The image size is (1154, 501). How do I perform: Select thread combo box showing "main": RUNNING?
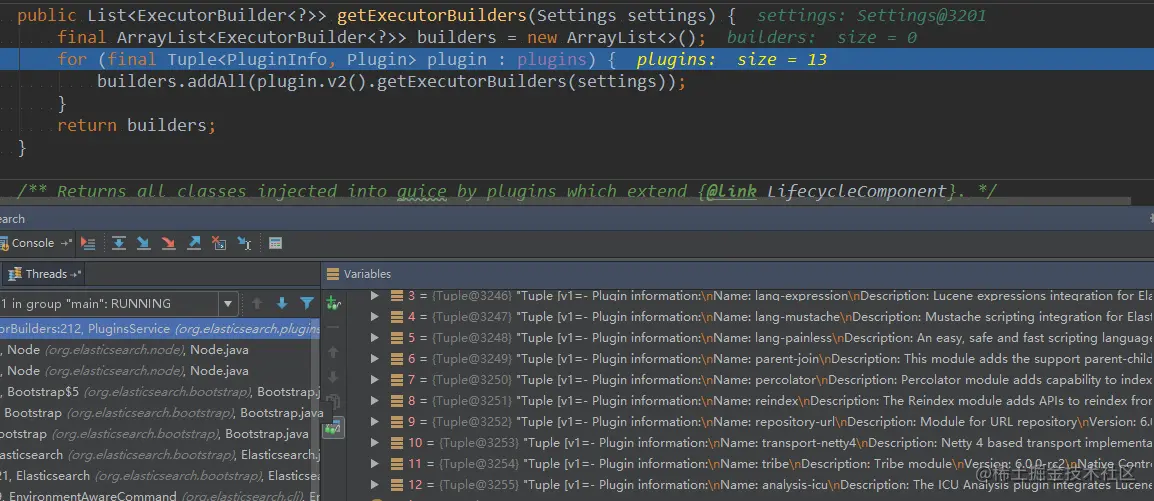(118, 303)
